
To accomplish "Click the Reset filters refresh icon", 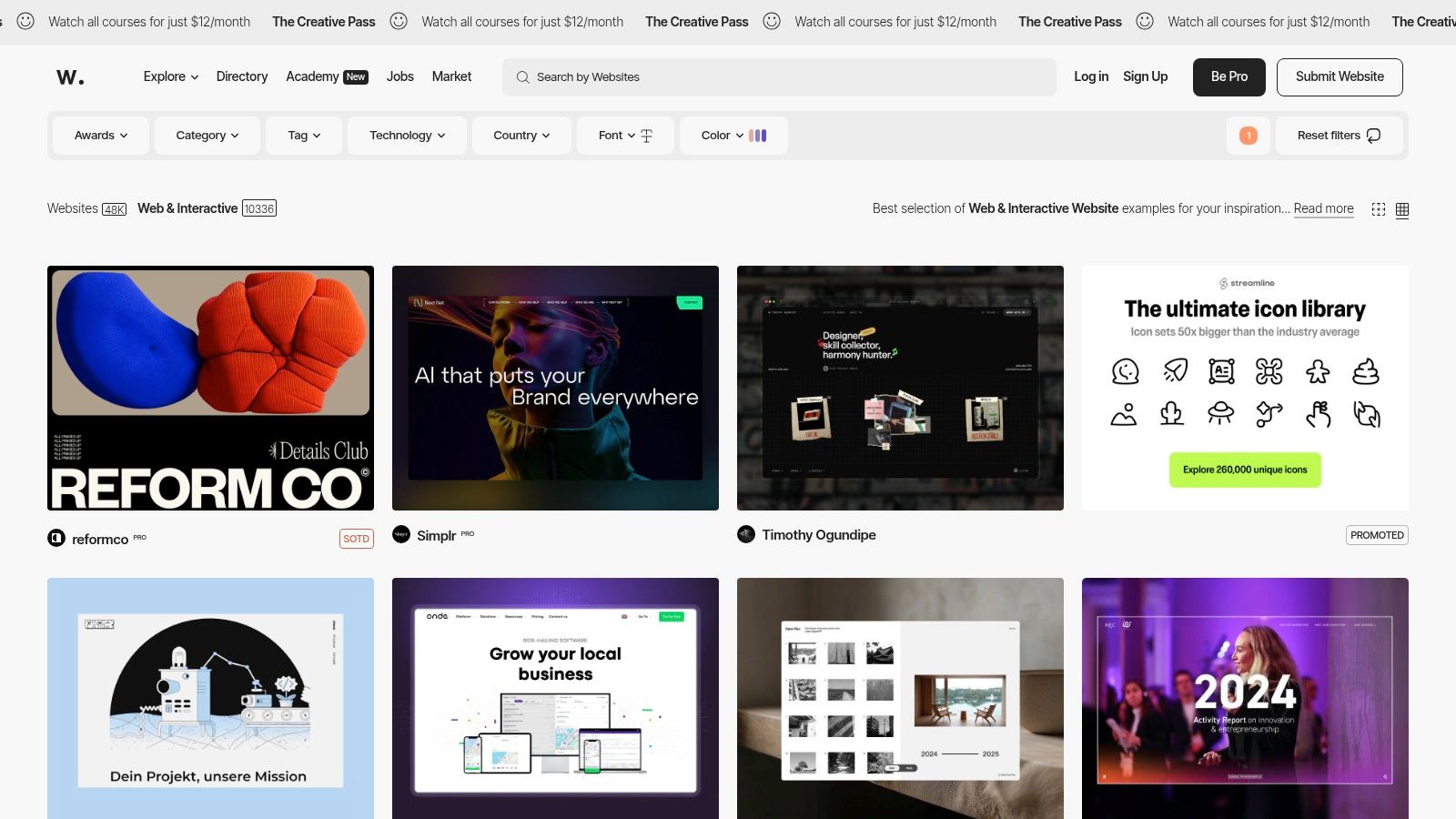I will [1374, 136].
